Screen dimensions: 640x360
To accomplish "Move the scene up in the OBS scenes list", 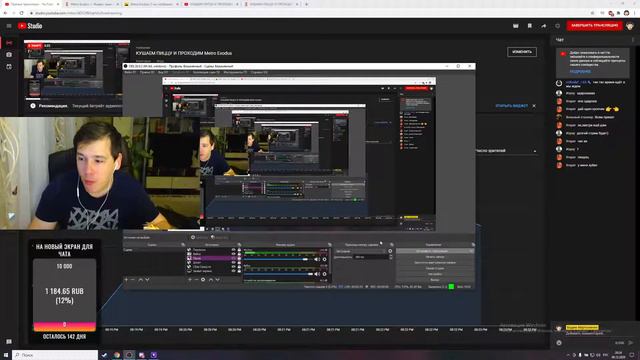I will pos(140,280).
